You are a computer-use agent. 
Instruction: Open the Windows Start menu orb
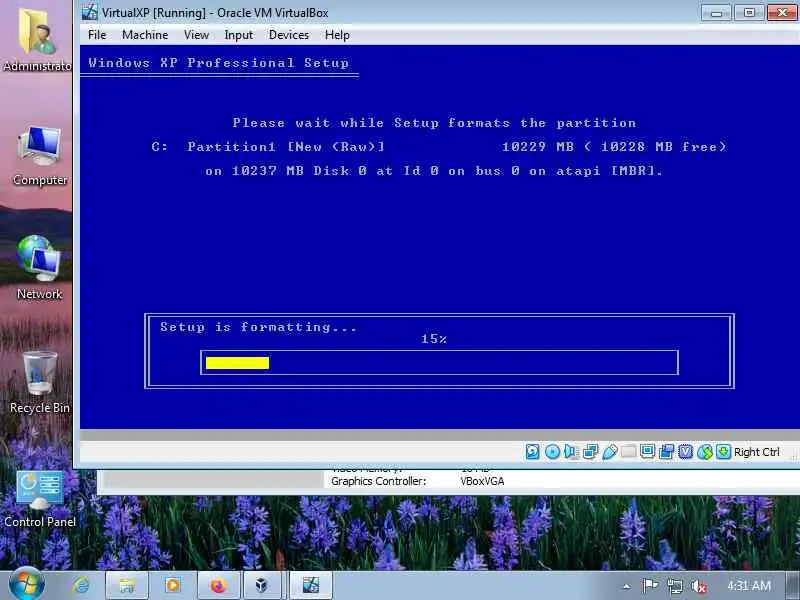(27, 585)
